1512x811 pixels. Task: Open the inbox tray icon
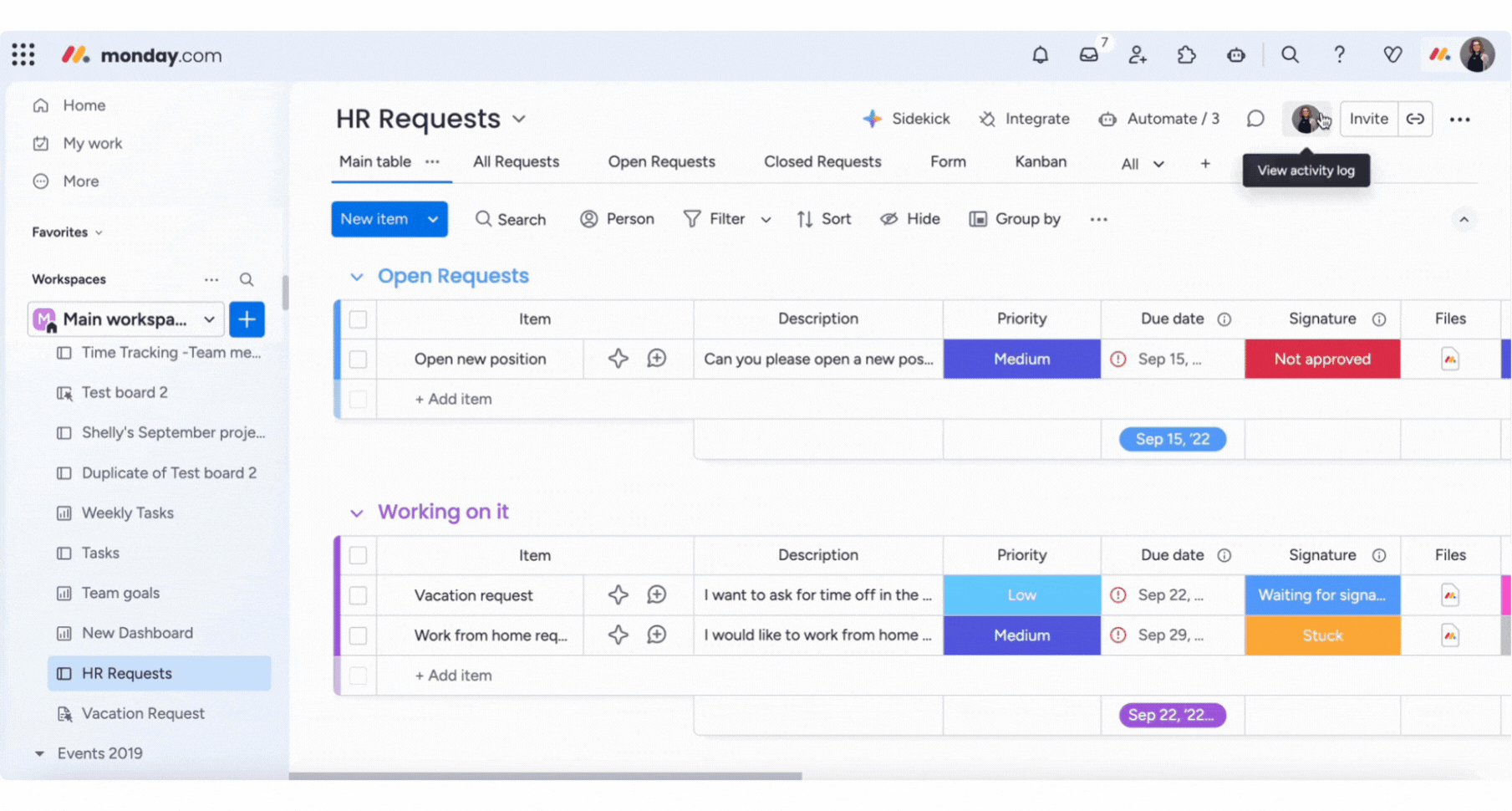[1088, 55]
